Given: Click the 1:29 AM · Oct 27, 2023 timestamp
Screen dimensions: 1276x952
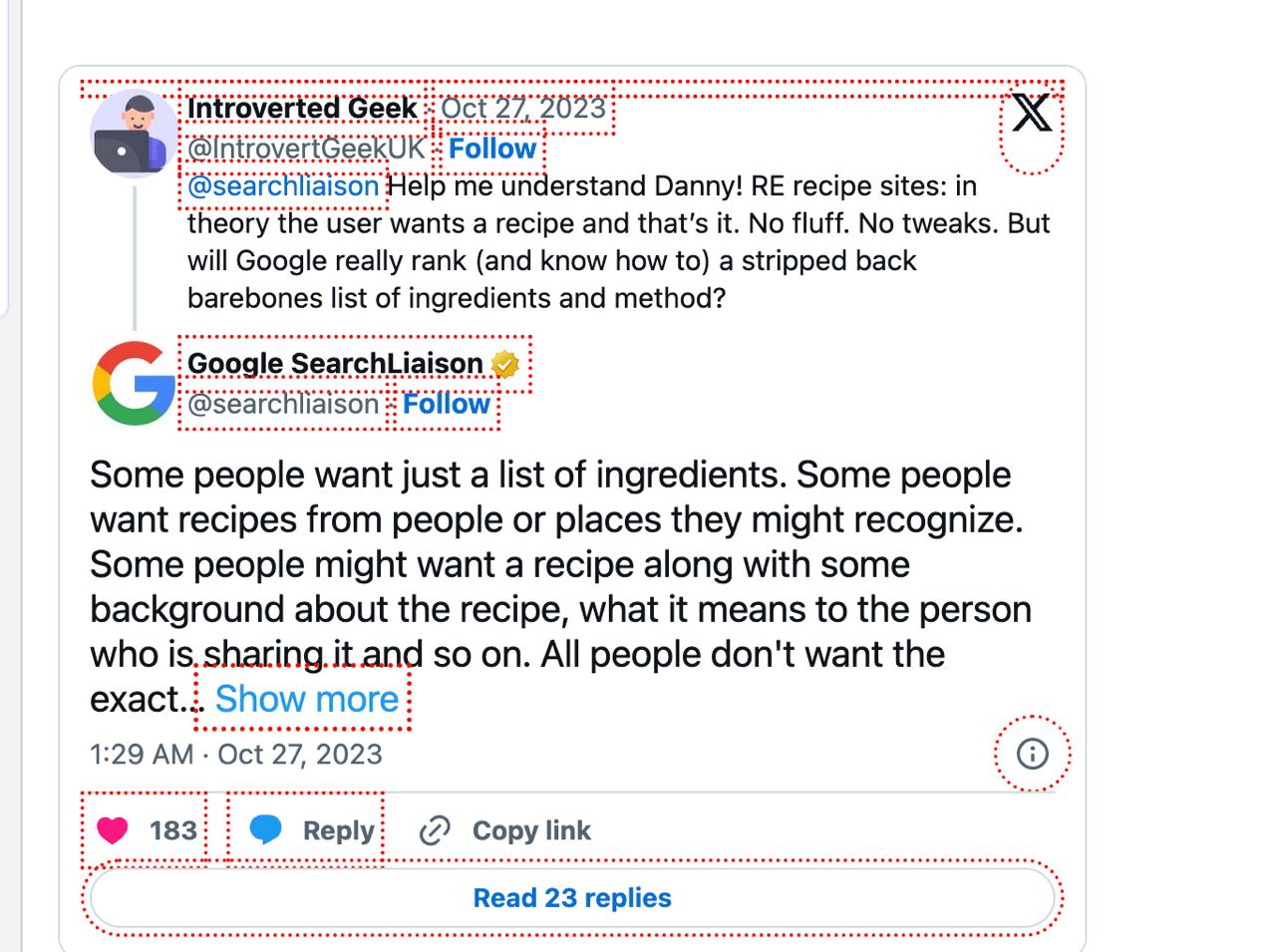Looking at the screenshot, I should point(236,754).
